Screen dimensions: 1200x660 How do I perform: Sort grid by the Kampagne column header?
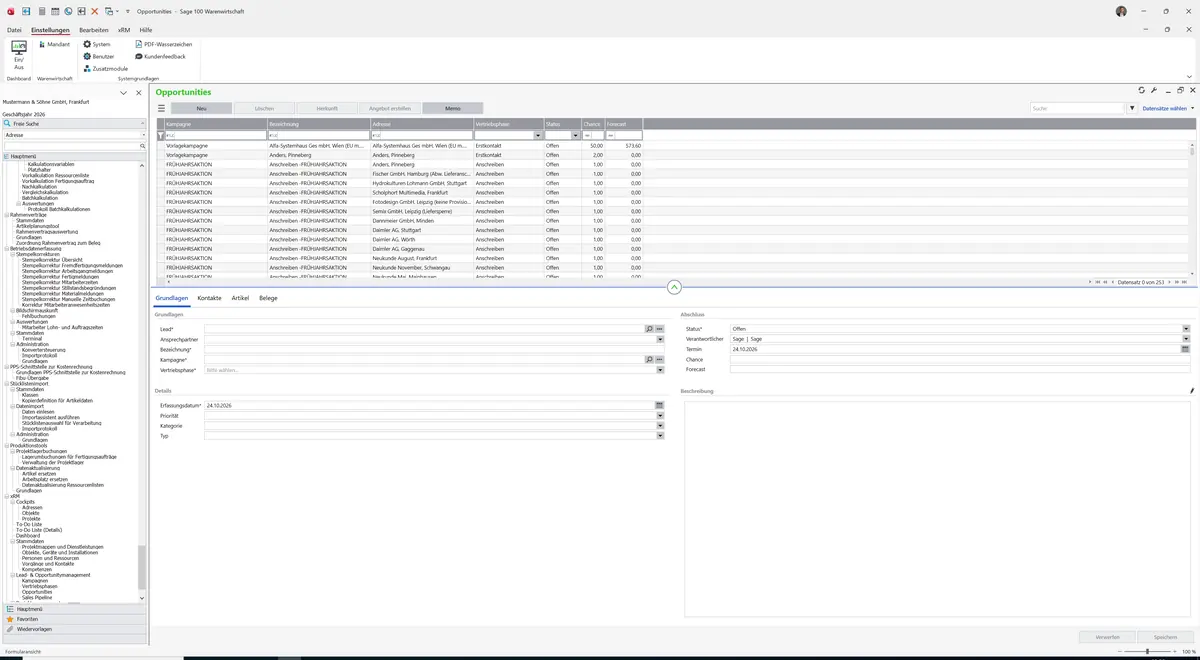(x=215, y=124)
